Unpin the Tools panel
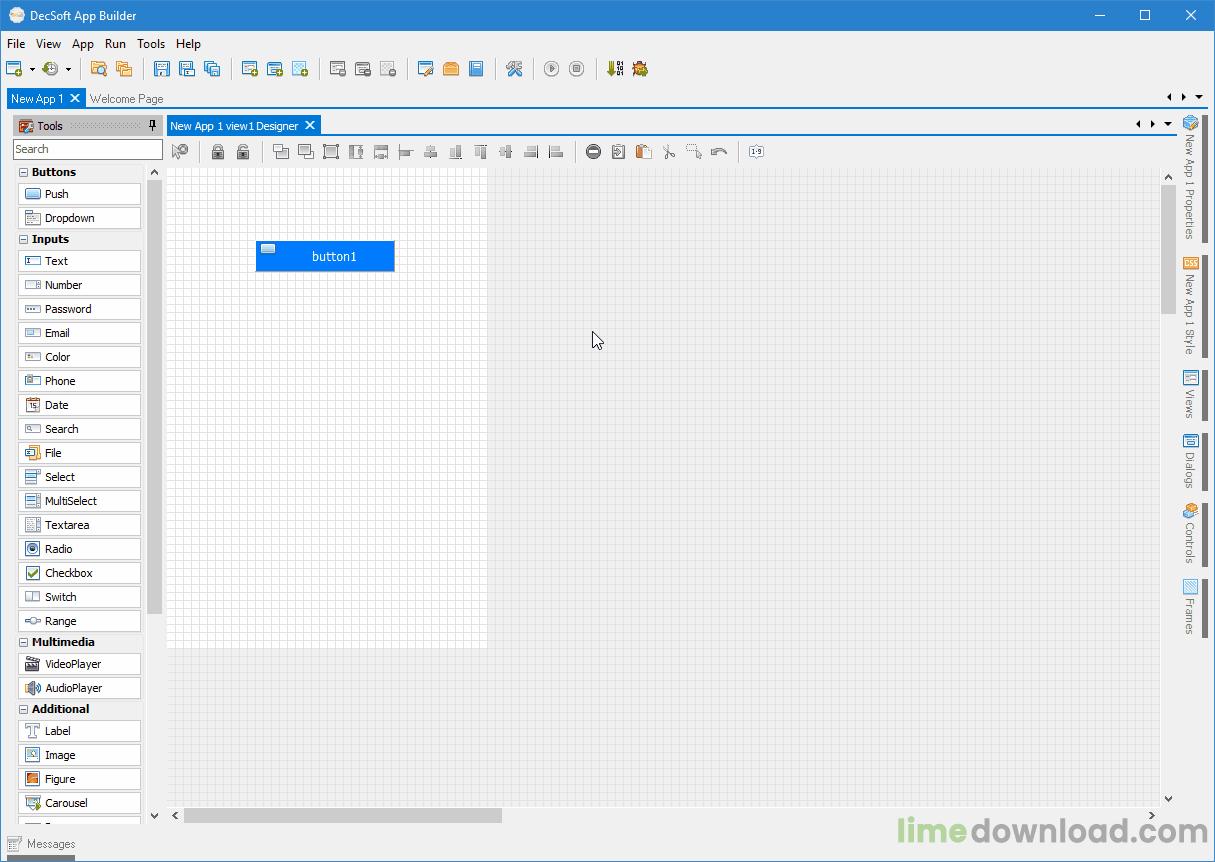1215x862 pixels. click(151, 125)
